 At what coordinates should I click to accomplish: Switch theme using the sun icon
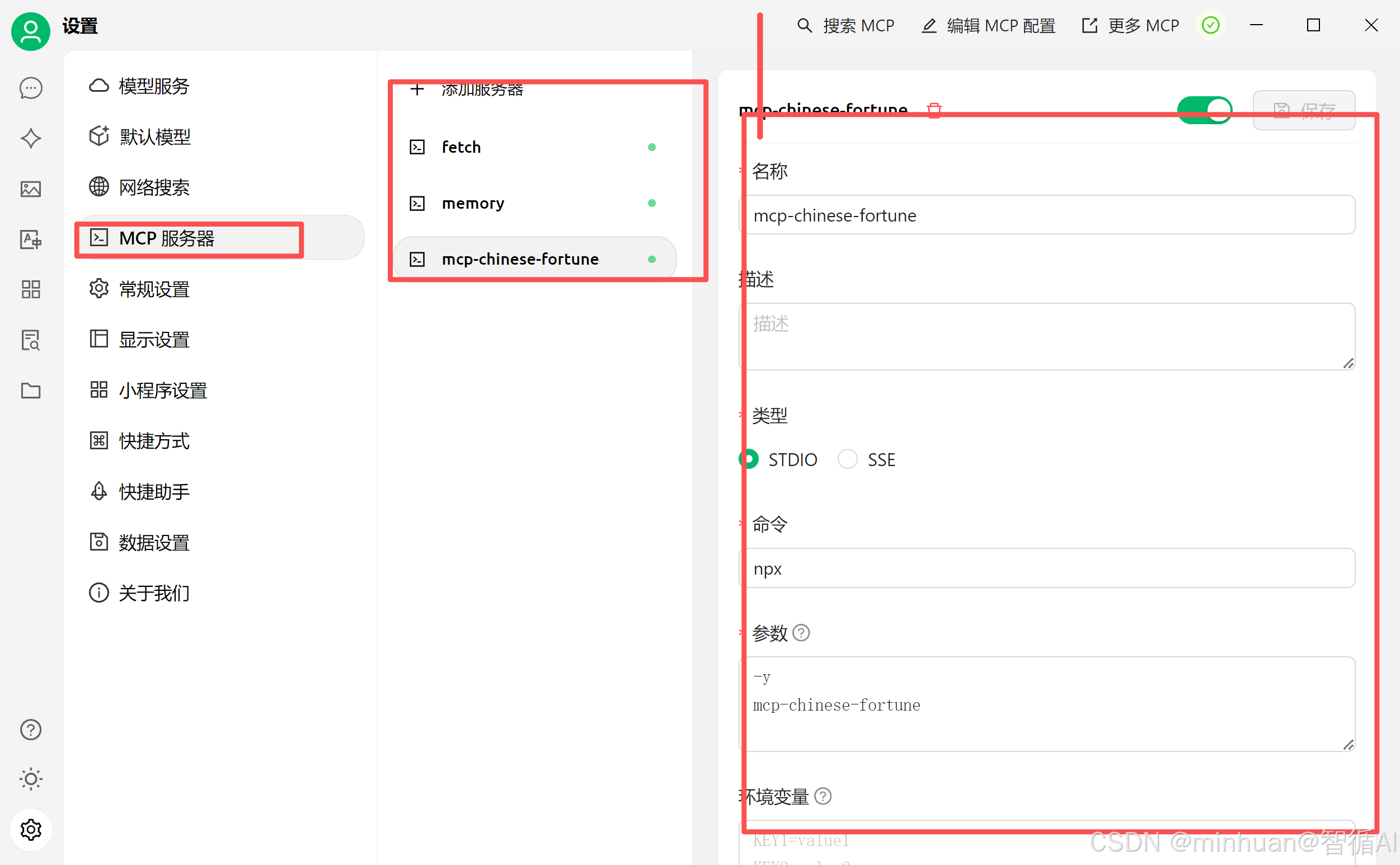[30, 779]
